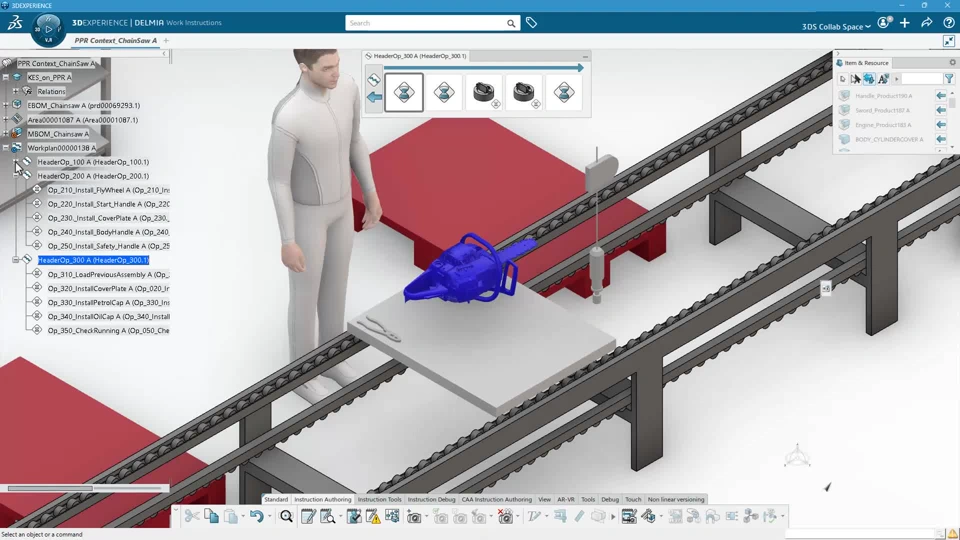Click the magnifier zoom icon in toolbar
This screenshot has height=540, width=960.
[x=286, y=516]
